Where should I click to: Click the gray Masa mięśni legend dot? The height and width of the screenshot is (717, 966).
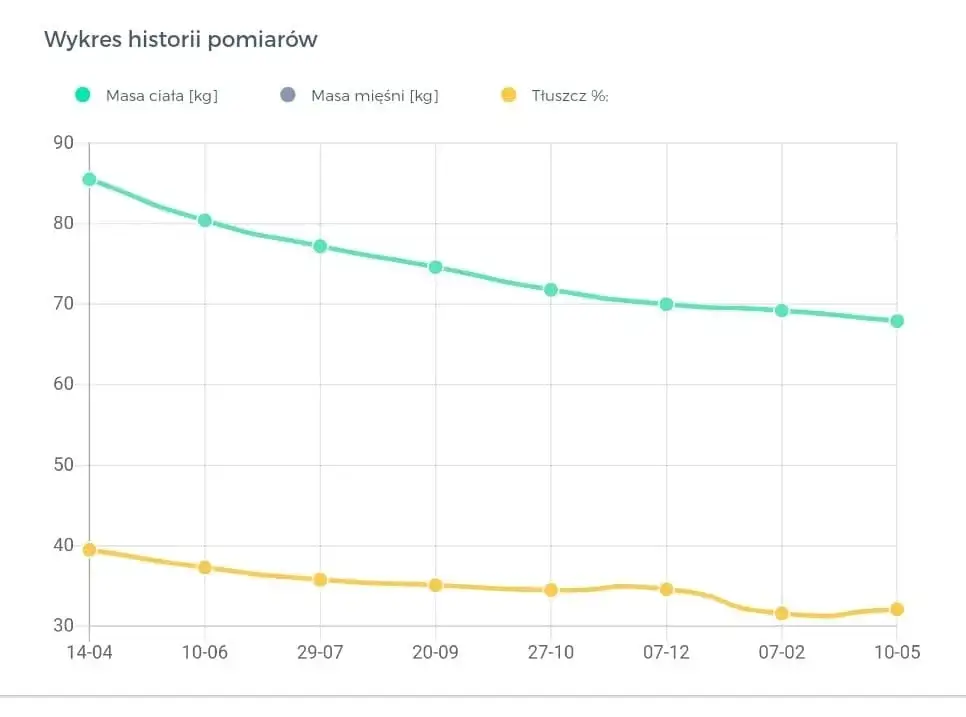point(288,95)
